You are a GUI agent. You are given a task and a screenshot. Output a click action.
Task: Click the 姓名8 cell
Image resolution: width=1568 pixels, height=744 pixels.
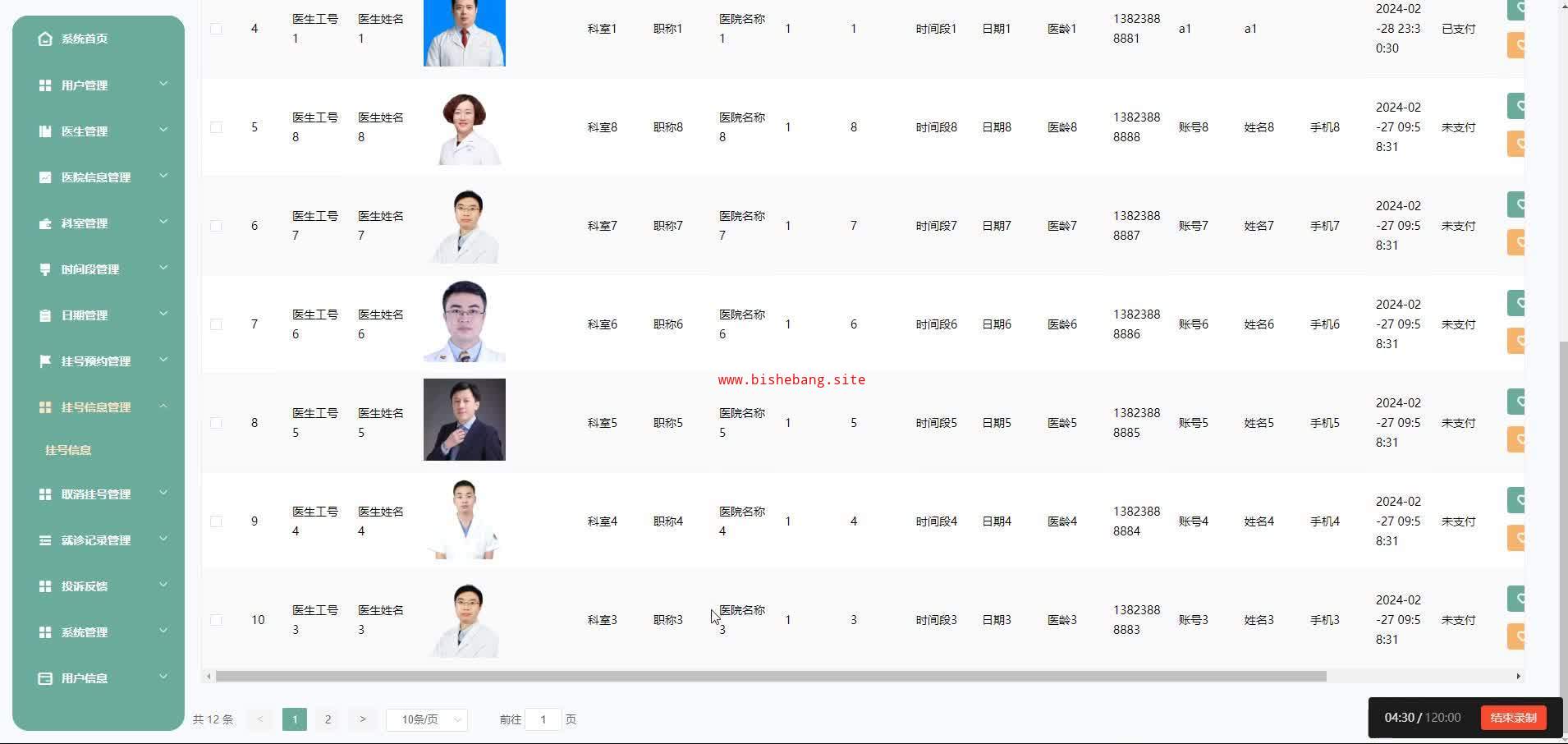click(x=1259, y=127)
